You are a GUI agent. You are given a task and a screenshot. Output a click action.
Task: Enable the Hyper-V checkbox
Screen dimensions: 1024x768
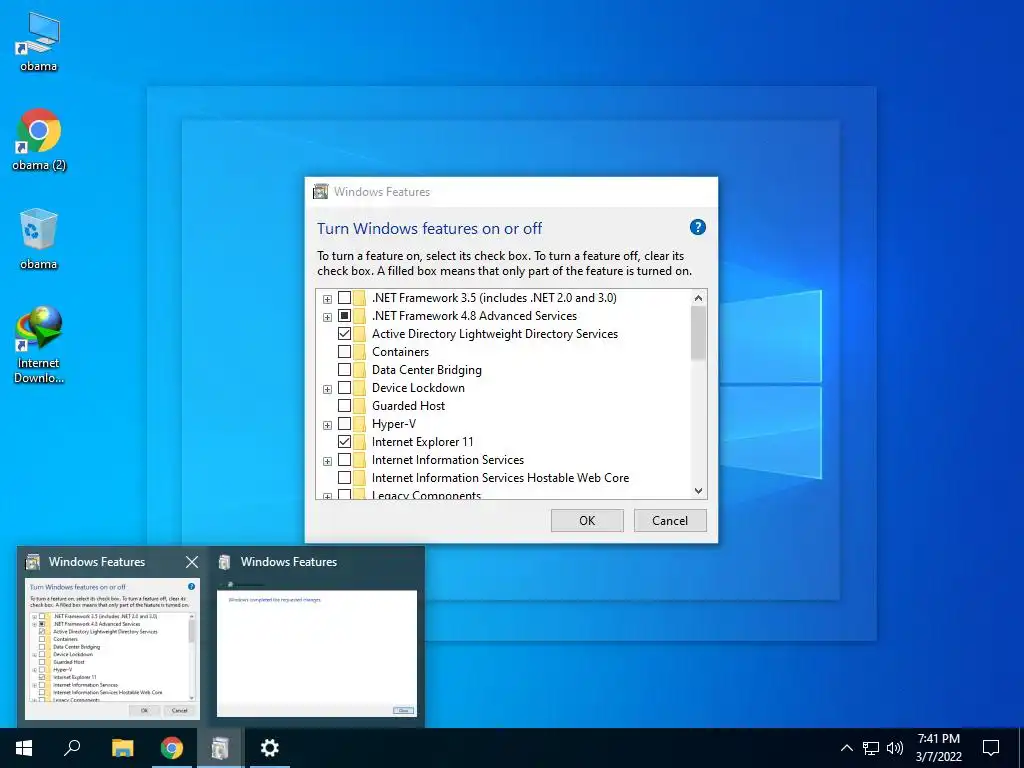click(344, 424)
